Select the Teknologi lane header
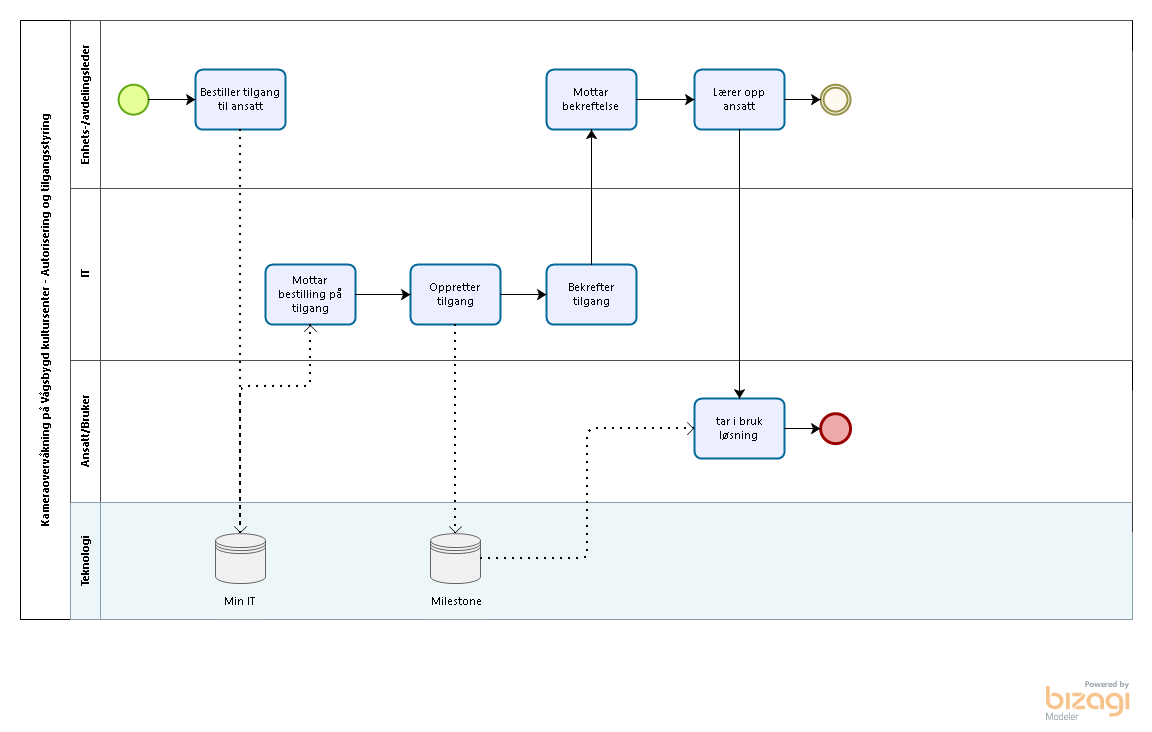 pos(85,560)
